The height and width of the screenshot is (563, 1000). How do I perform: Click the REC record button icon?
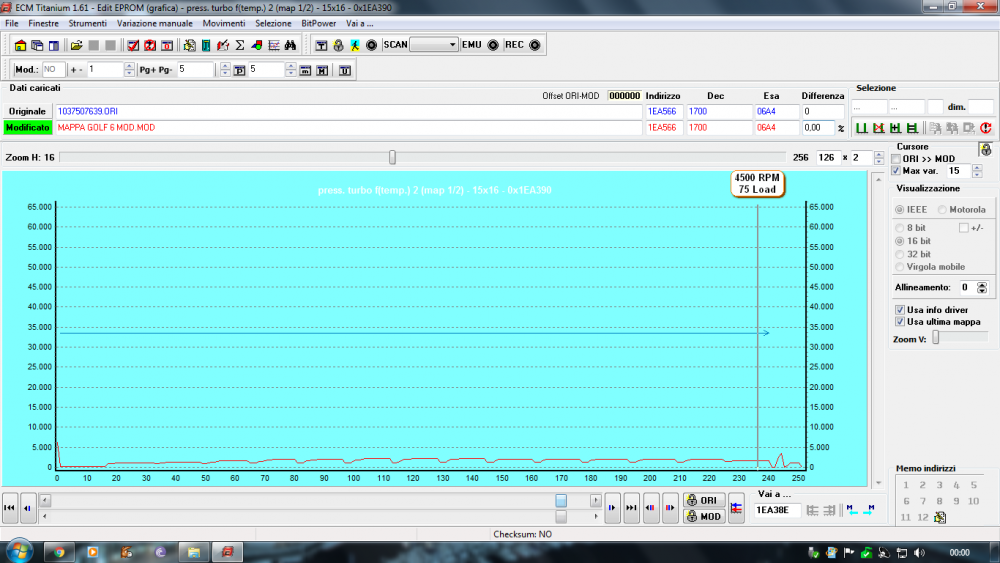click(x=534, y=45)
